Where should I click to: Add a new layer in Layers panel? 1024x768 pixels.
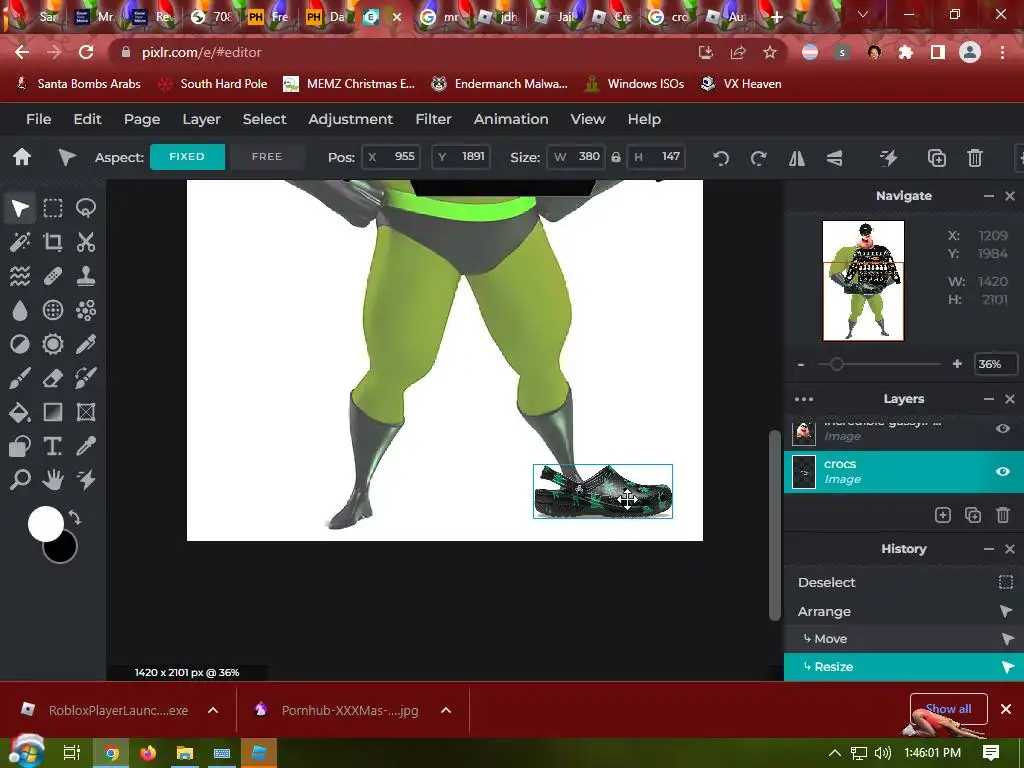pyautogui.click(x=942, y=515)
